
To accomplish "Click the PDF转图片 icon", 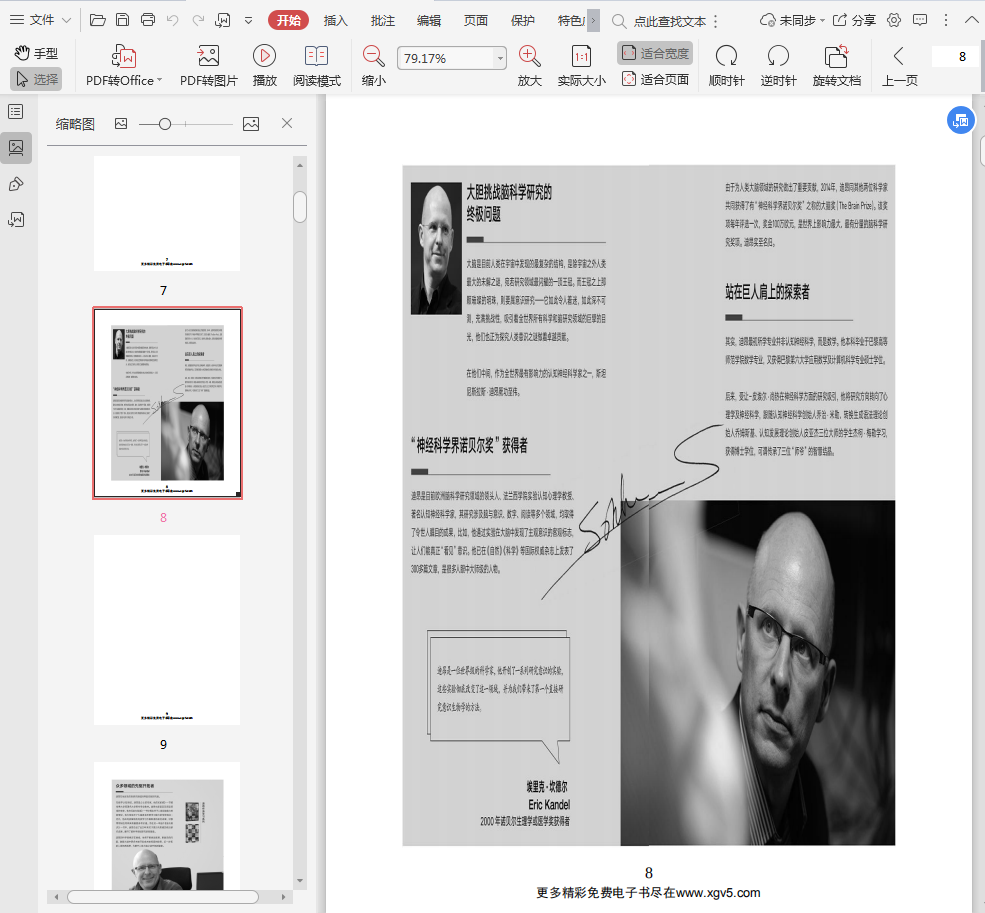I will click(x=208, y=57).
